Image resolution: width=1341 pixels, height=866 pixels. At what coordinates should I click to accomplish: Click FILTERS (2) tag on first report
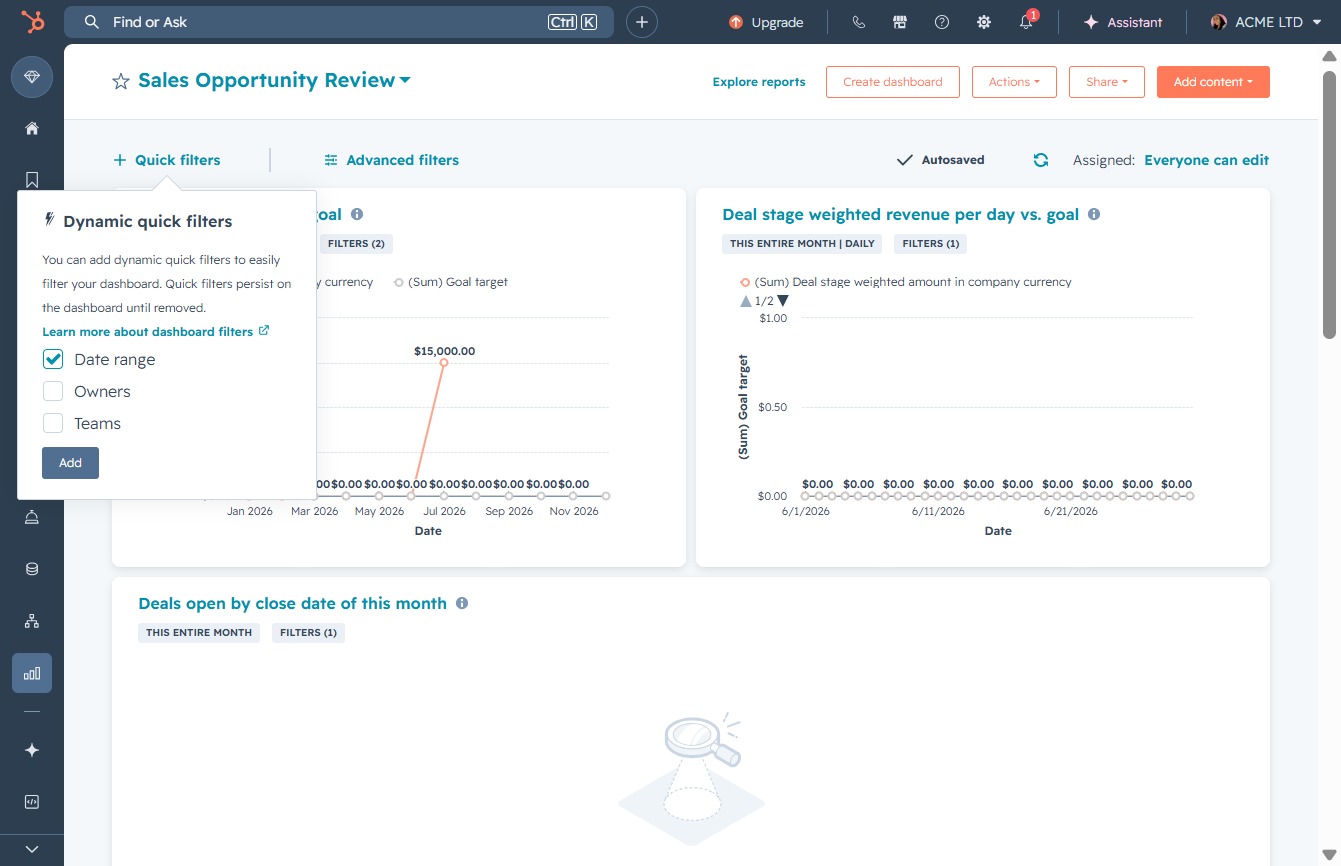tap(356, 243)
